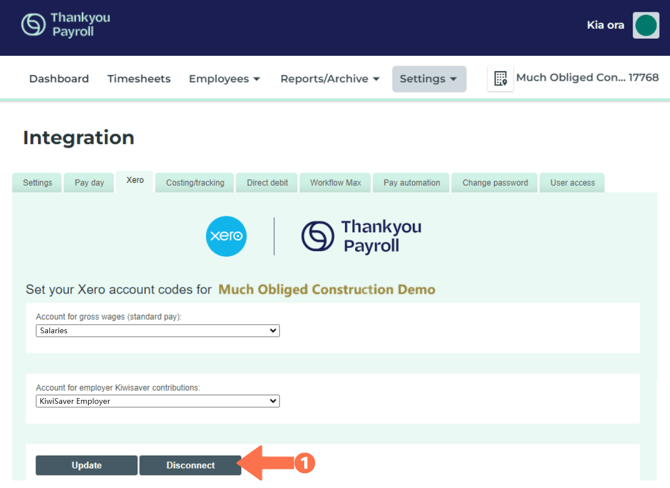Open the gross wages account dropdown

point(158,330)
